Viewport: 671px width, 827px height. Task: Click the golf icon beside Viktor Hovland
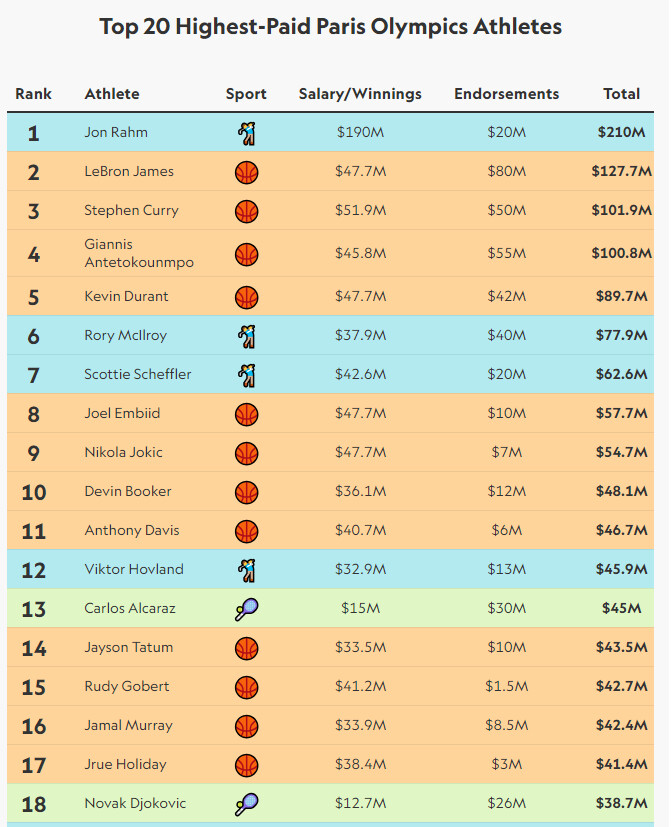[246, 570]
